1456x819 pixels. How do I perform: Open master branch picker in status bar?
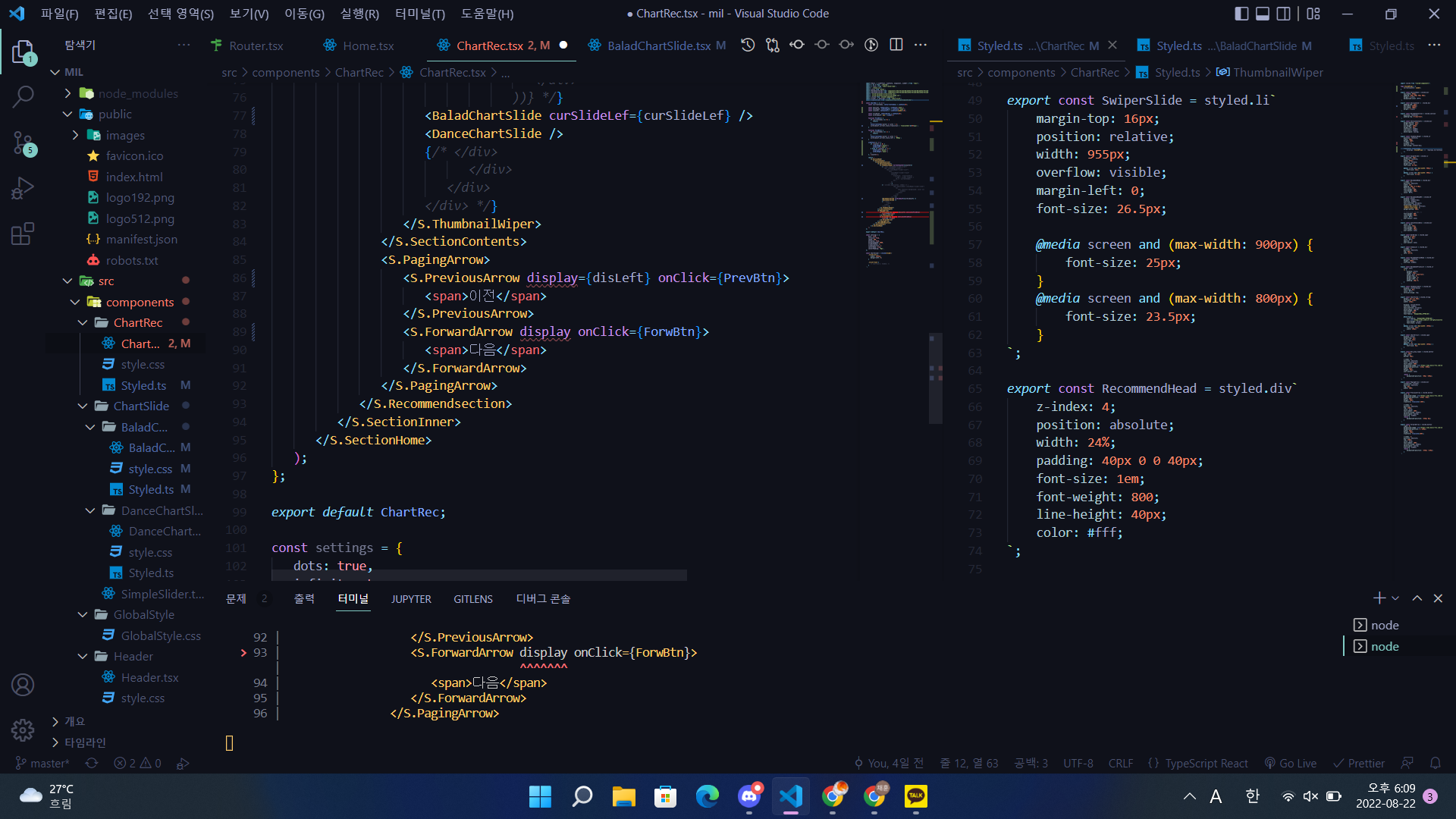42,763
